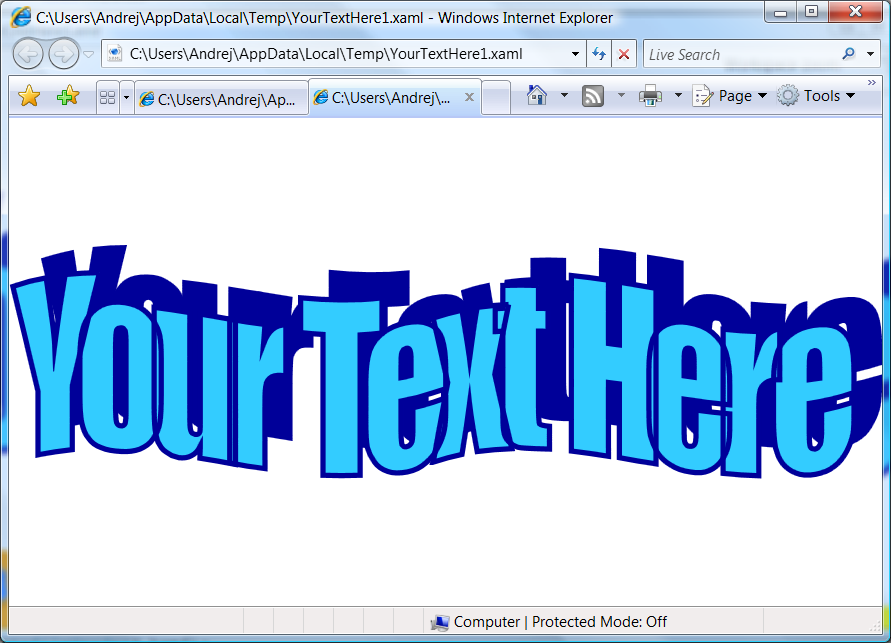Open the Tools menu
891x643 pixels.
816,95
